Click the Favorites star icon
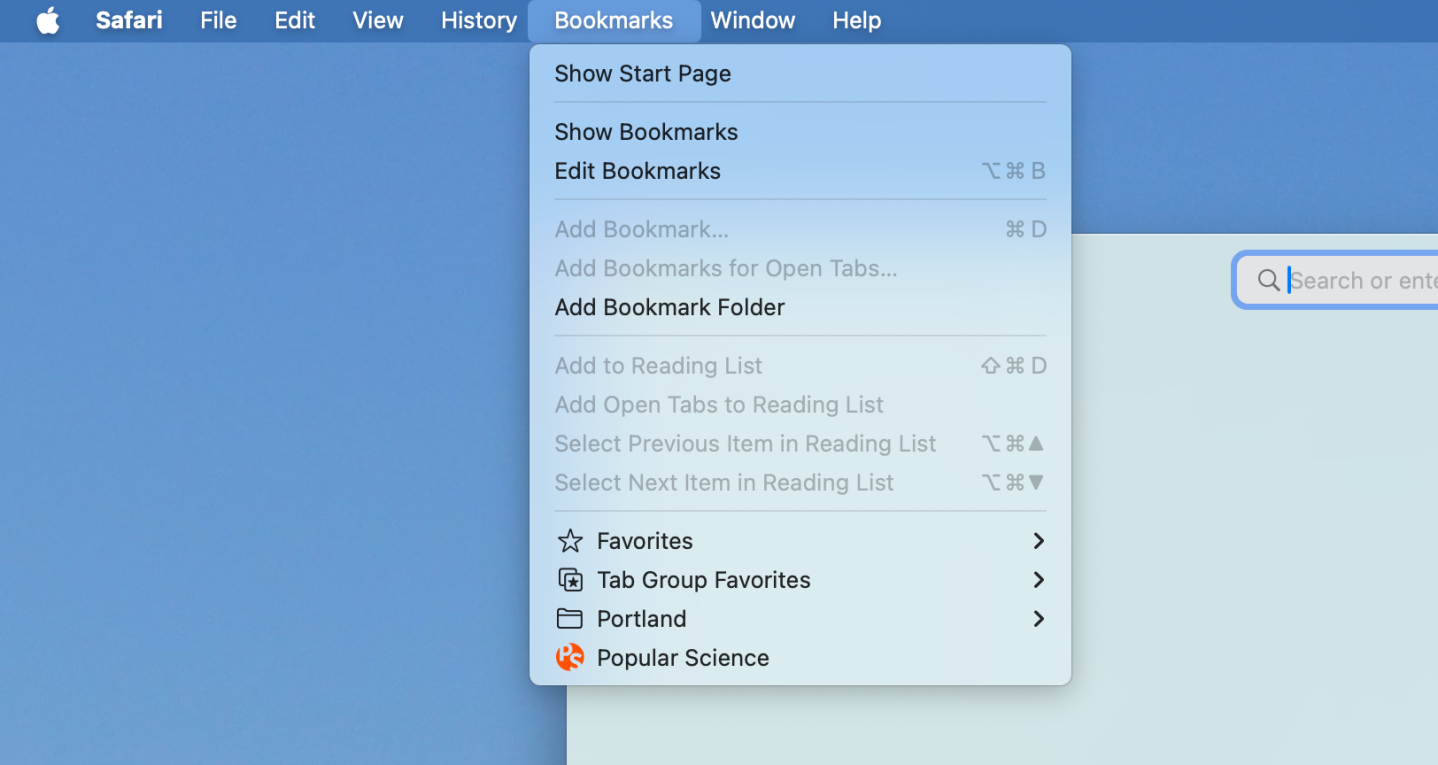The image size is (1438, 765). click(569, 541)
